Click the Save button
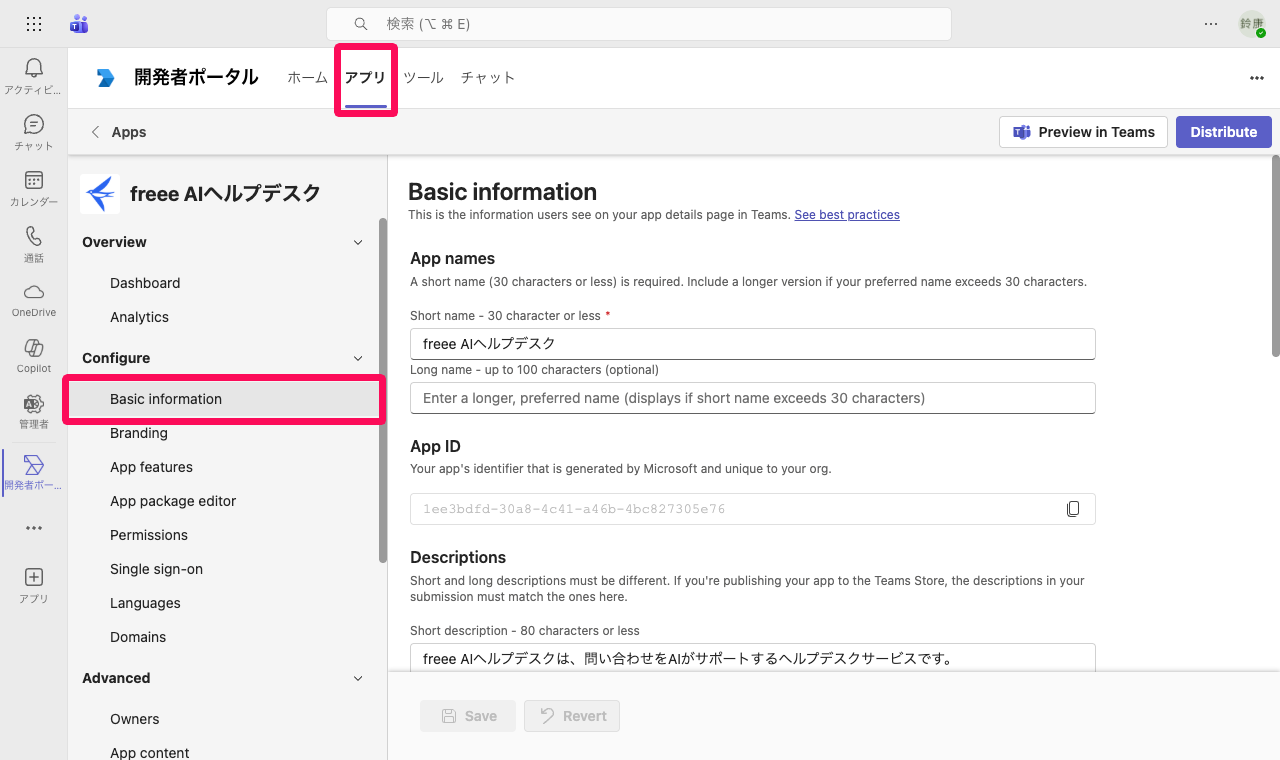 468,716
